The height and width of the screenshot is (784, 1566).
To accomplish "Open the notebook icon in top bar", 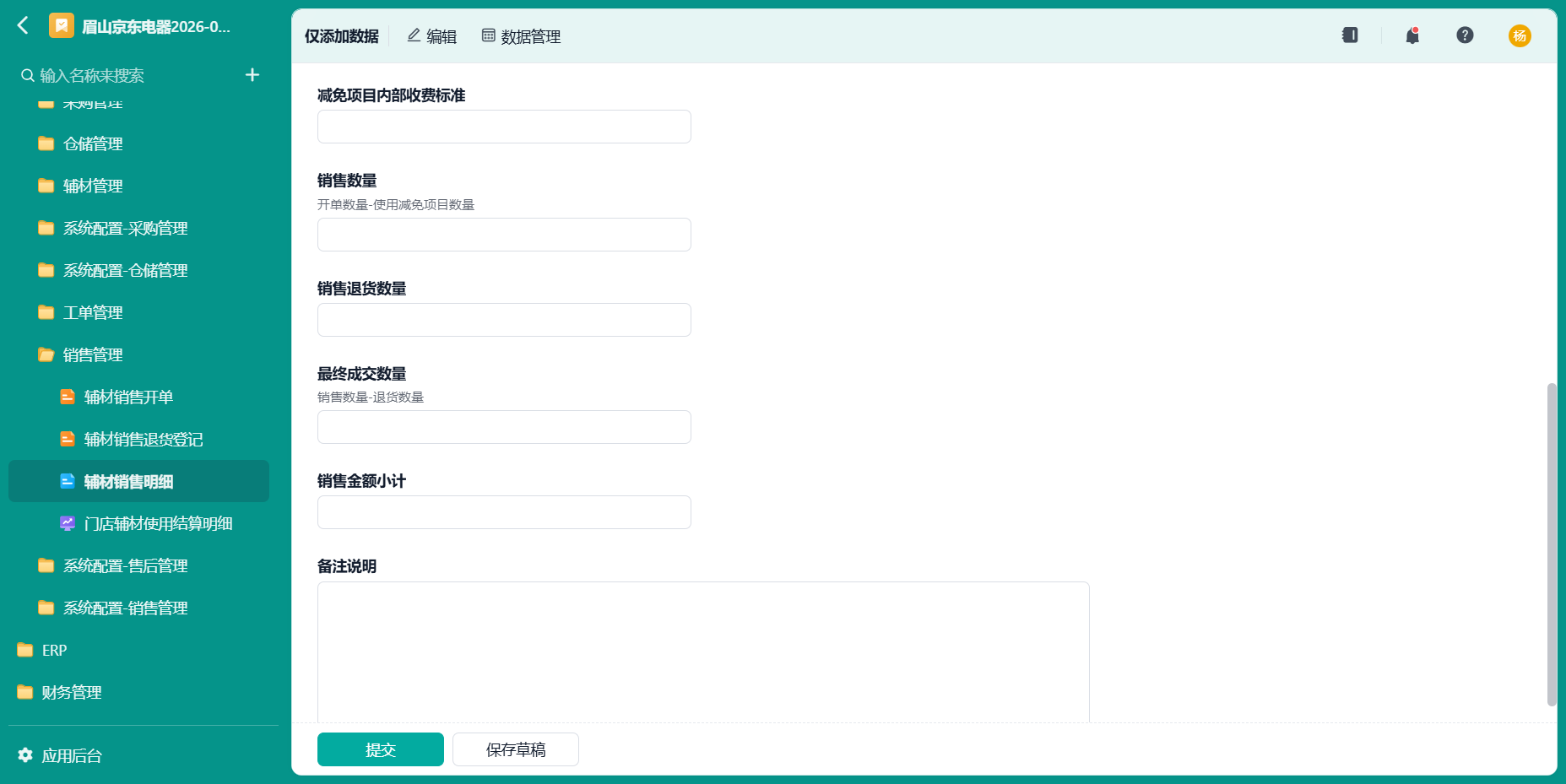I will click(x=1350, y=35).
